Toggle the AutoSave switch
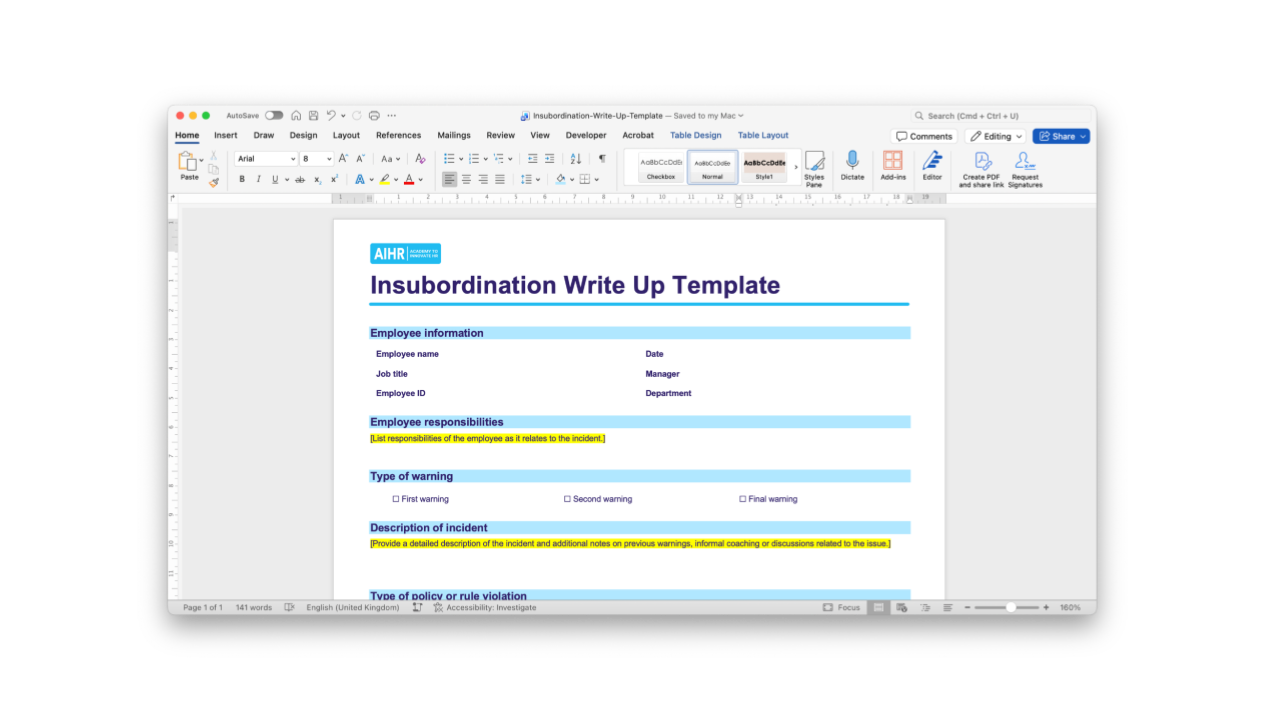 pos(273,116)
